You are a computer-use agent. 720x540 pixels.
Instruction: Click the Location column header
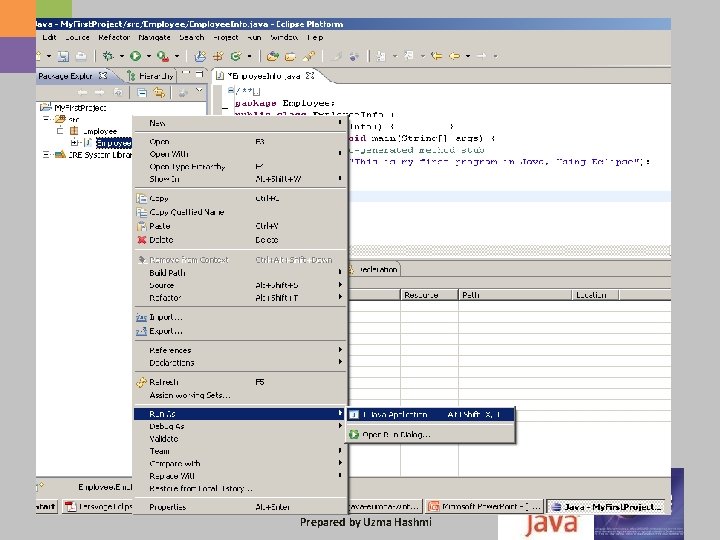tap(595, 295)
